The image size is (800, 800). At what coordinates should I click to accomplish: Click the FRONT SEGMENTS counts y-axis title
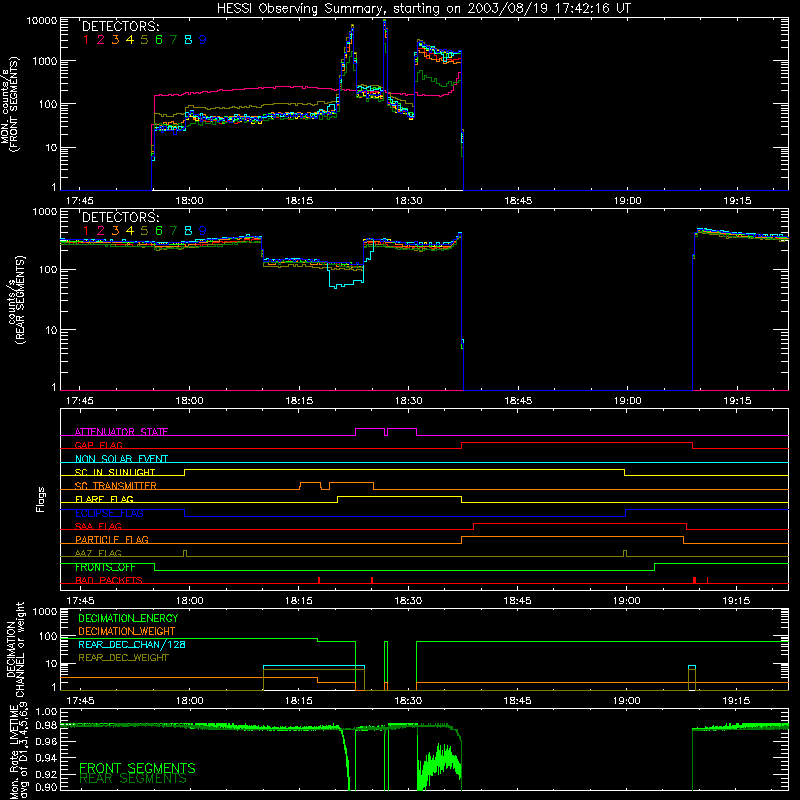click(10, 105)
